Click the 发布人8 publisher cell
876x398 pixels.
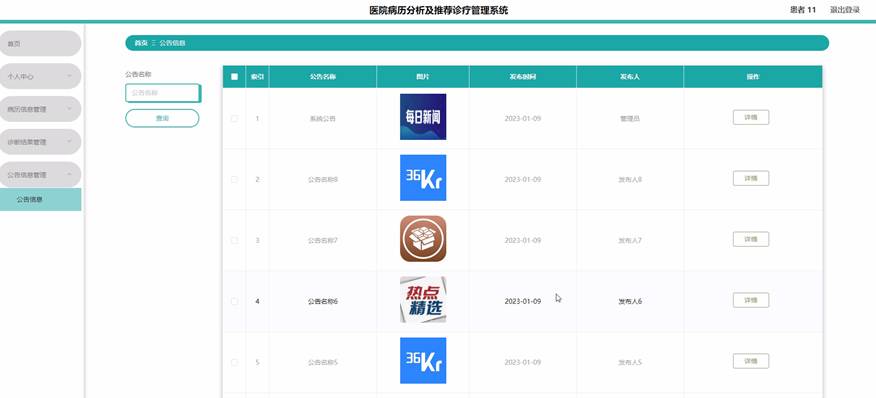(x=630, y=180)
